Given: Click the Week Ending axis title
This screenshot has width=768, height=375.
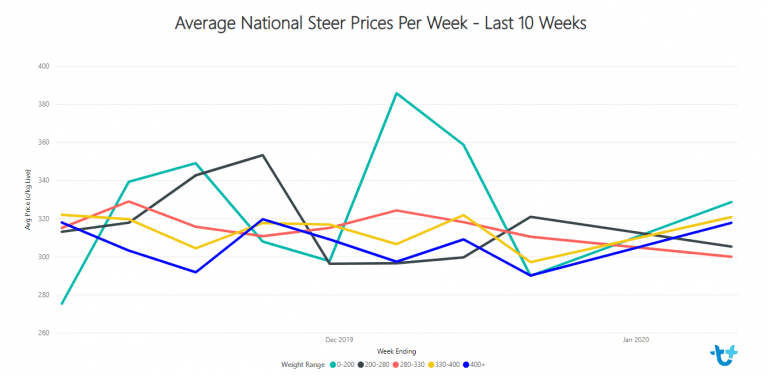Looking at the screenshot, I should pos(397,351).
